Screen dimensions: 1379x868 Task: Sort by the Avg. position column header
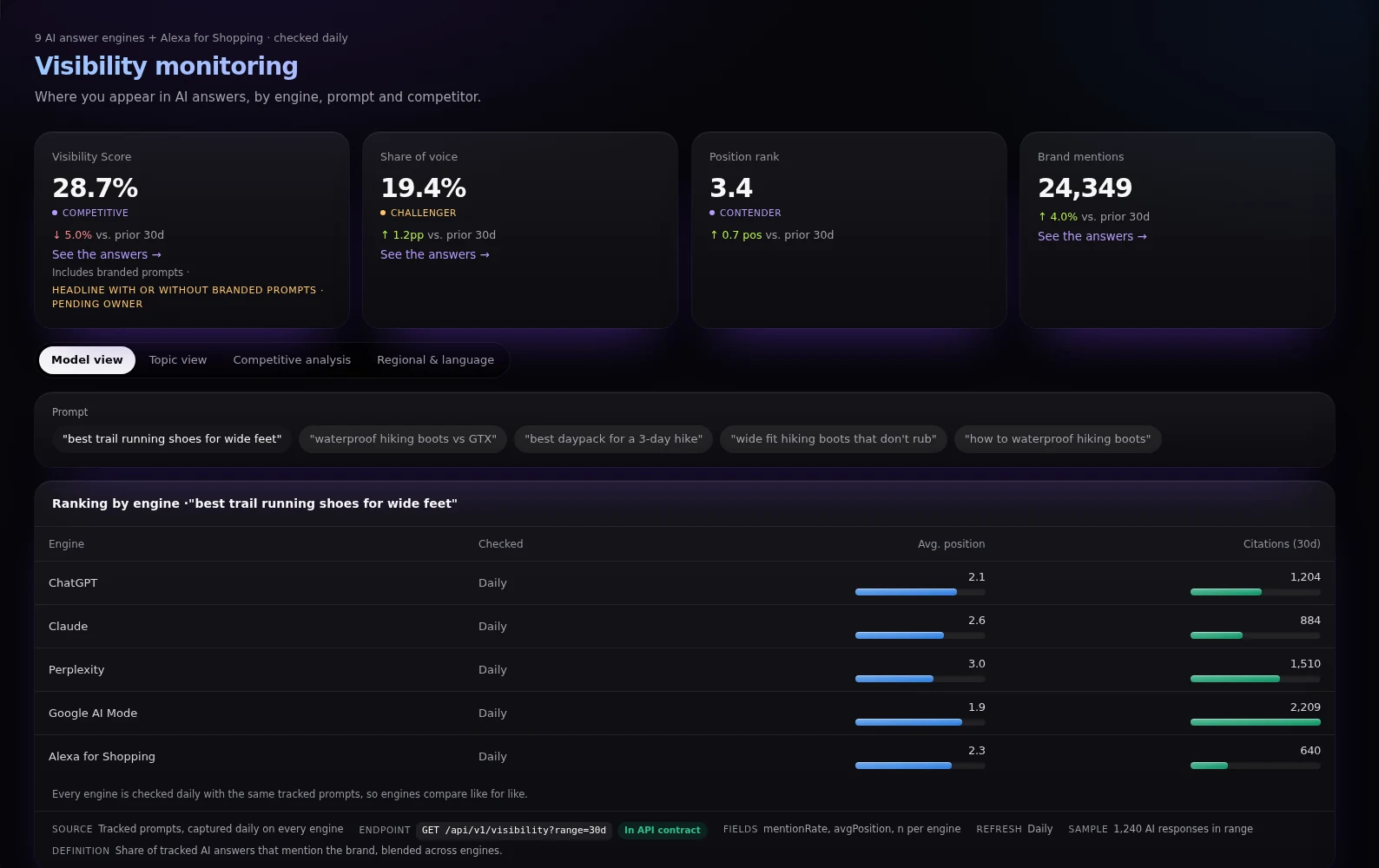[952, 544]
